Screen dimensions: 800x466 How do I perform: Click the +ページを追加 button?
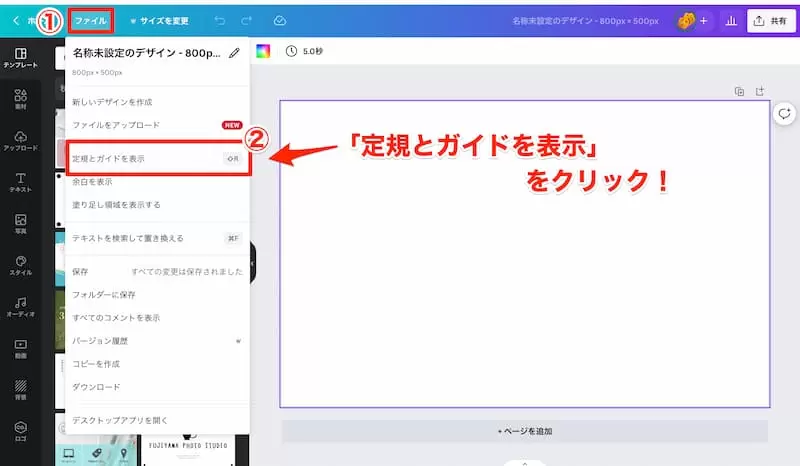coord(525,431)
